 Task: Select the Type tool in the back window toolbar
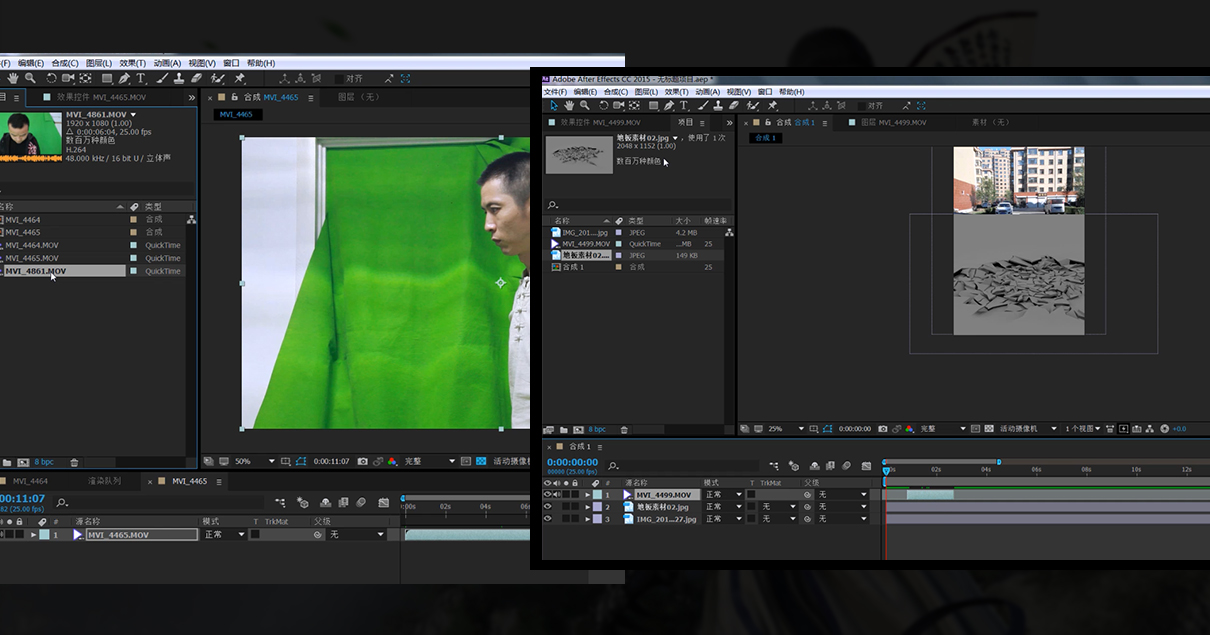141,78
